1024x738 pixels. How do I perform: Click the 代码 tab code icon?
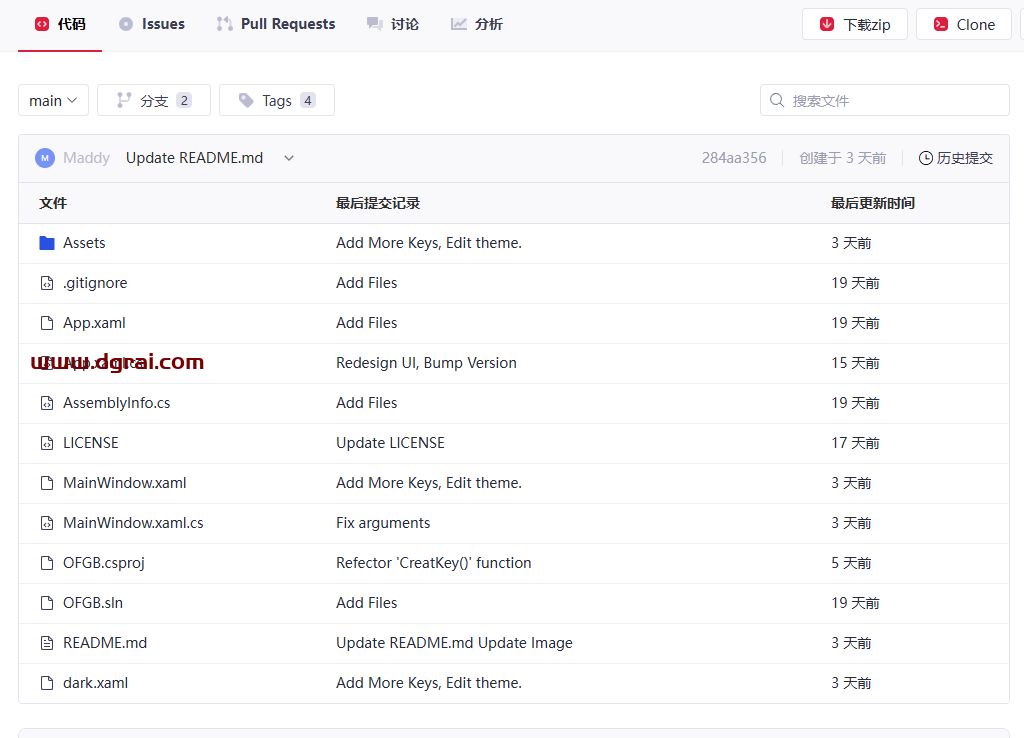pos(42,24)
